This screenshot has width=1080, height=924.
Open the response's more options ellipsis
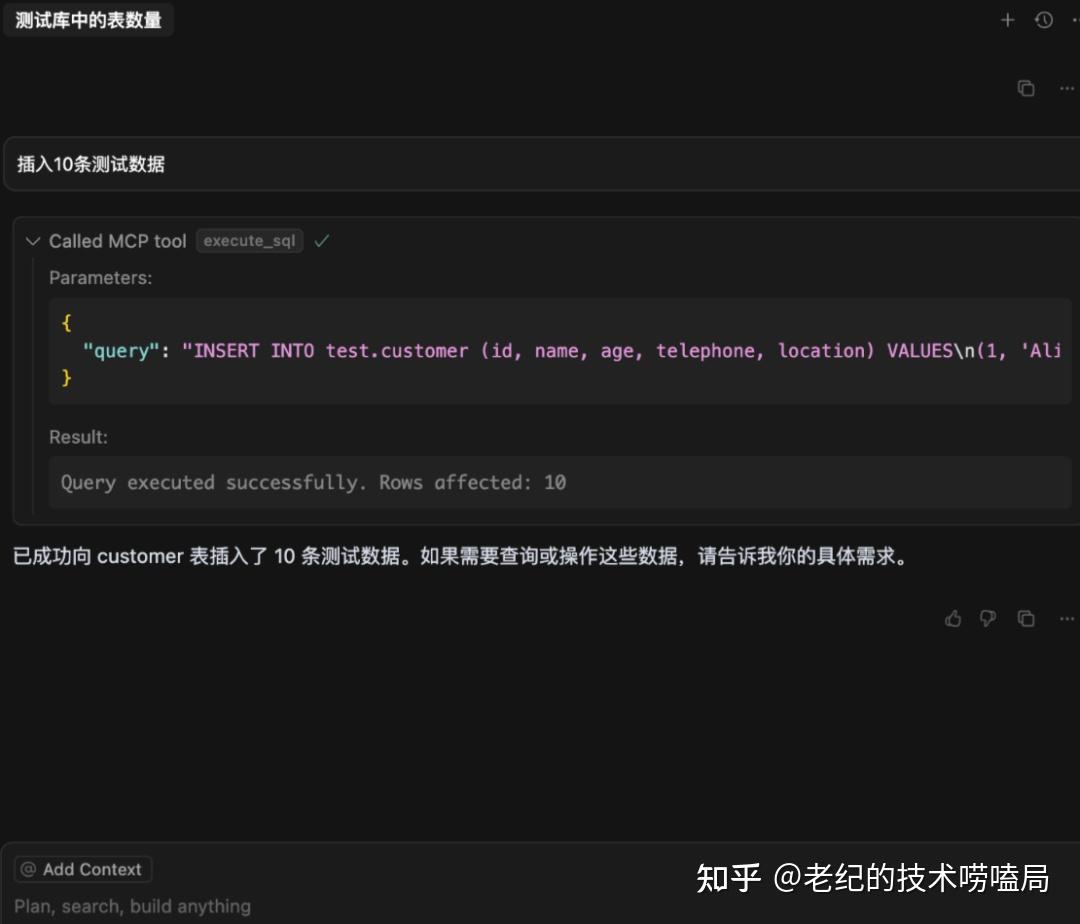pos(1067,618)
